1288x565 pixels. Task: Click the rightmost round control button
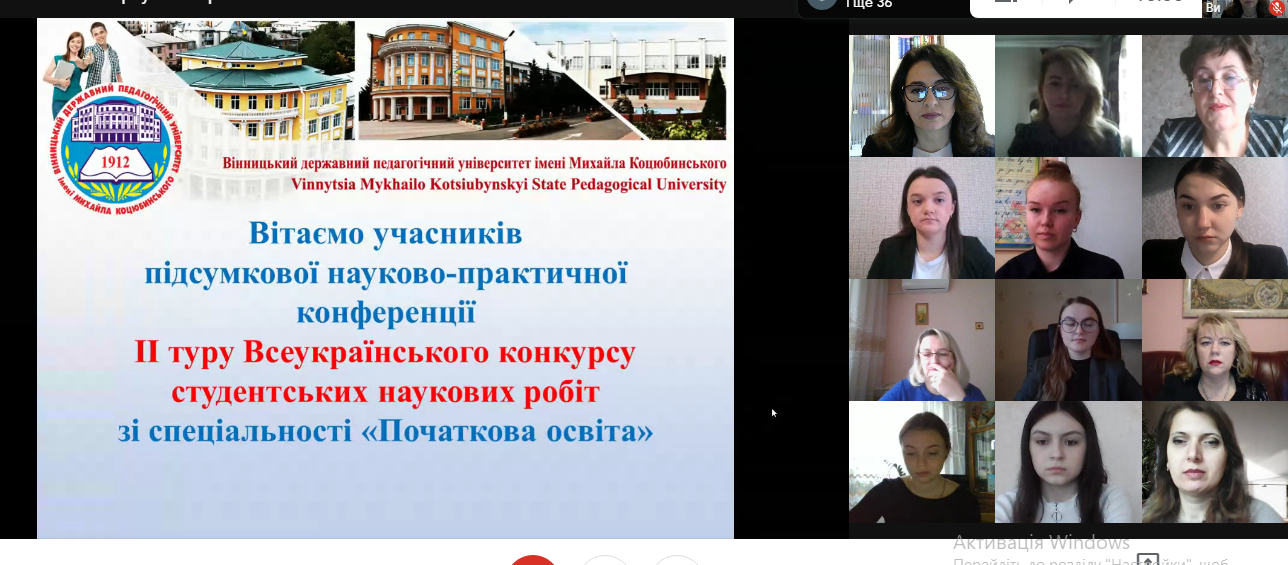[677, 560]
